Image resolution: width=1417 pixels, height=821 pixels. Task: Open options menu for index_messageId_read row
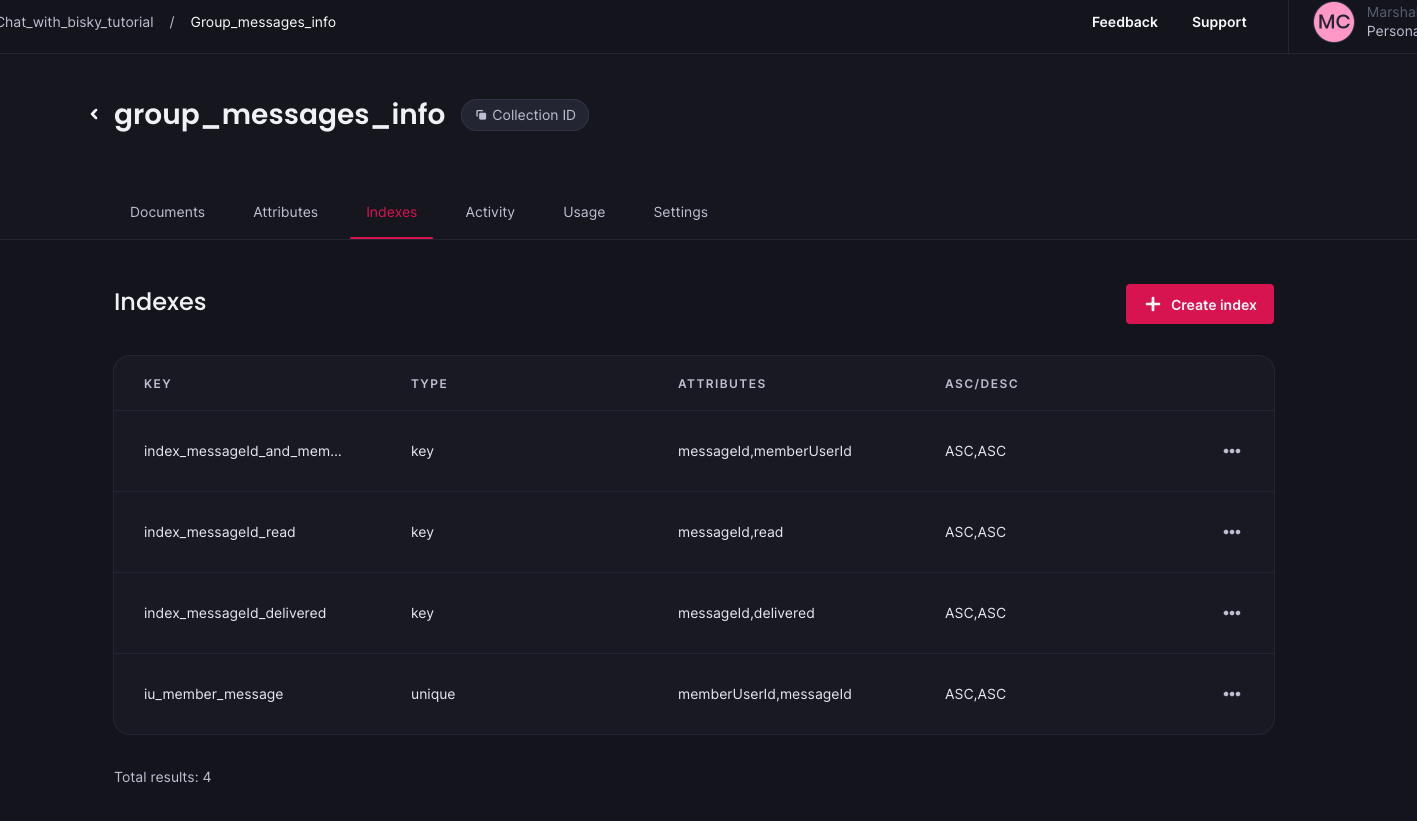click(x=1231, y=532)
